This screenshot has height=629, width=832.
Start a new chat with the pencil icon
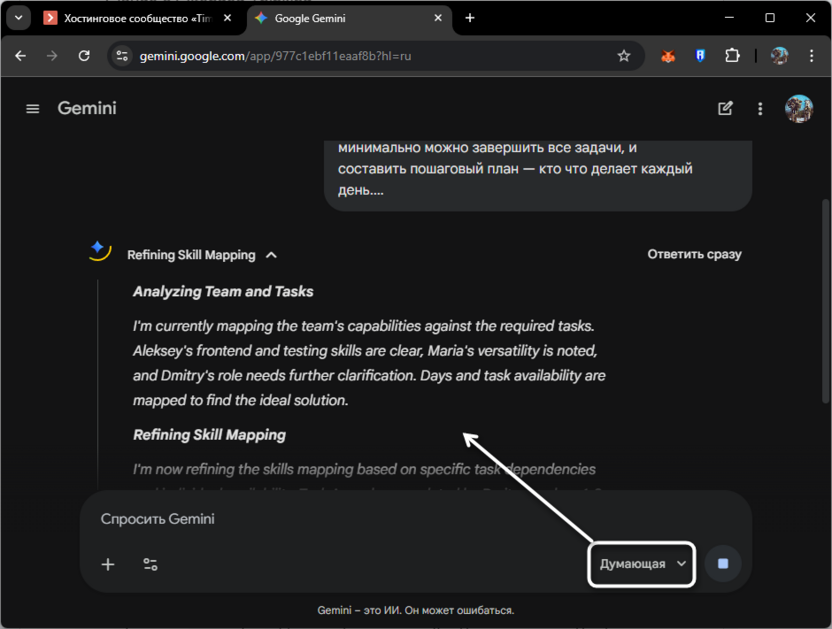point(725,109)
